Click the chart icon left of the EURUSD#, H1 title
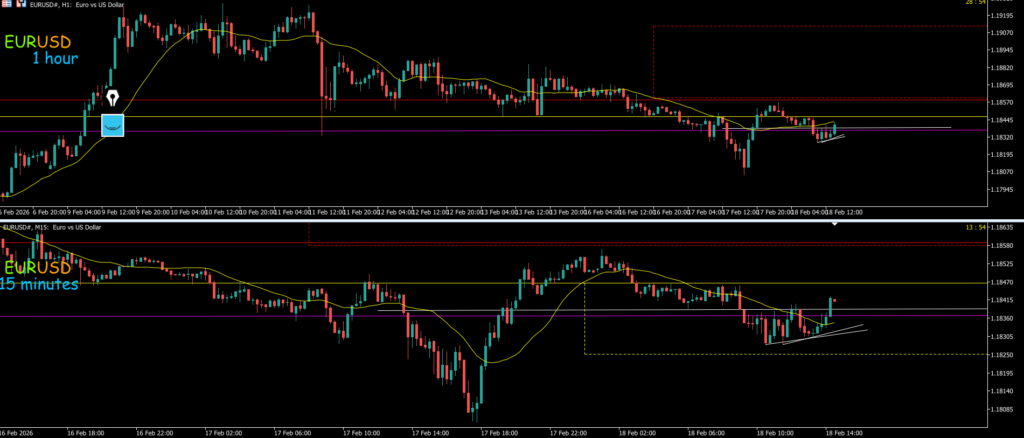Image resolution: width=1024 pixels, height=438 pixels. (x=23, y=7)
